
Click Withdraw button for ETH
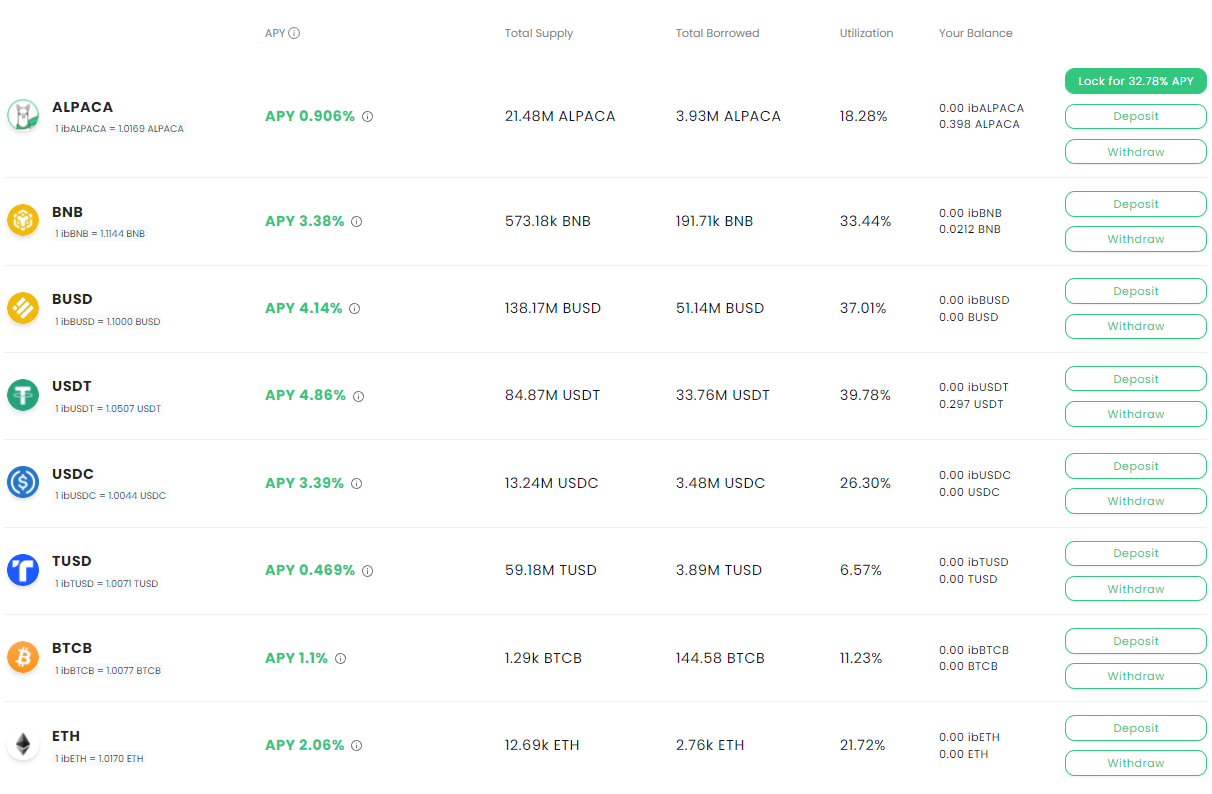[1135, 763]
